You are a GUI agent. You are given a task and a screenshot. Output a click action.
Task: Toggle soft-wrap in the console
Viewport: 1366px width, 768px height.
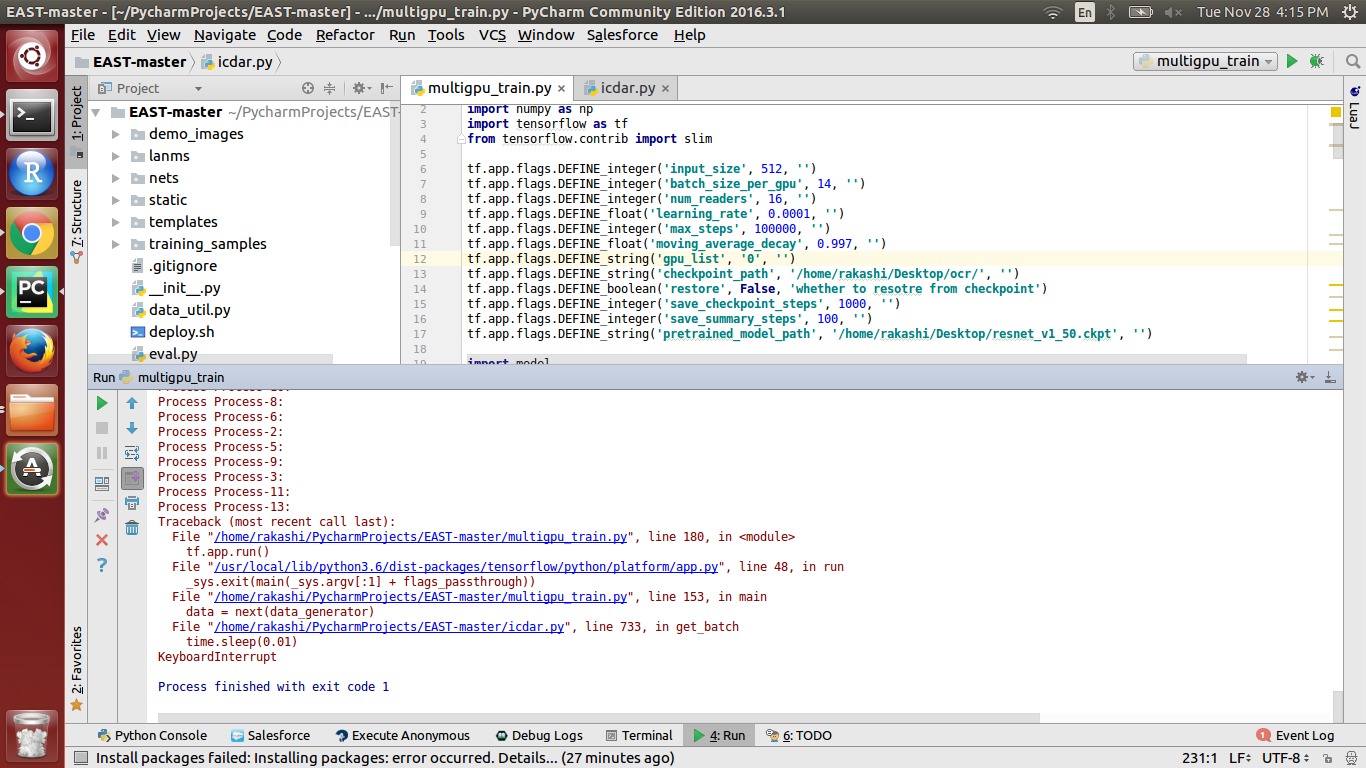pyautogui.click(x=131, y=452)
